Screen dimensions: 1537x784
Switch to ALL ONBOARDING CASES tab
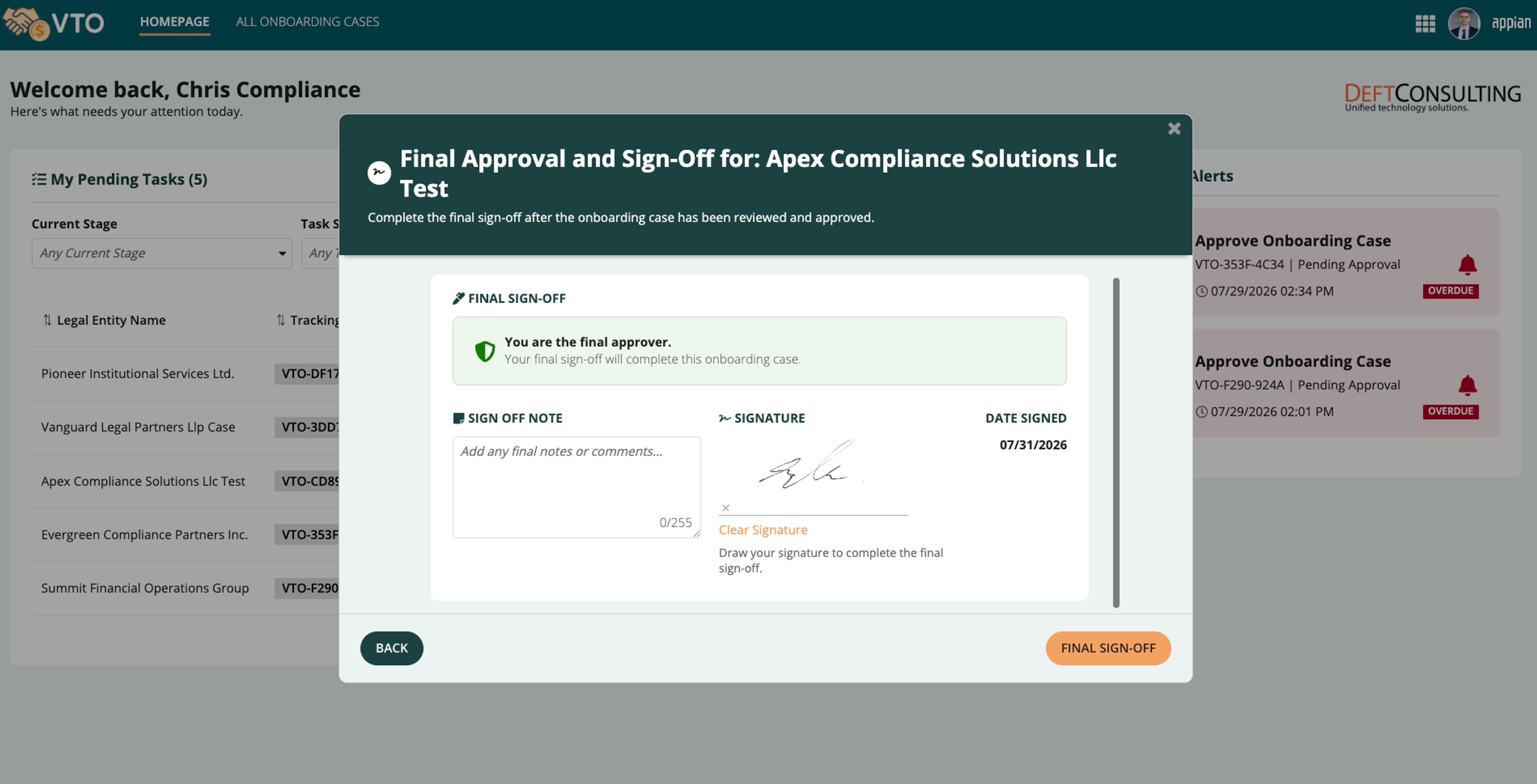307,22
